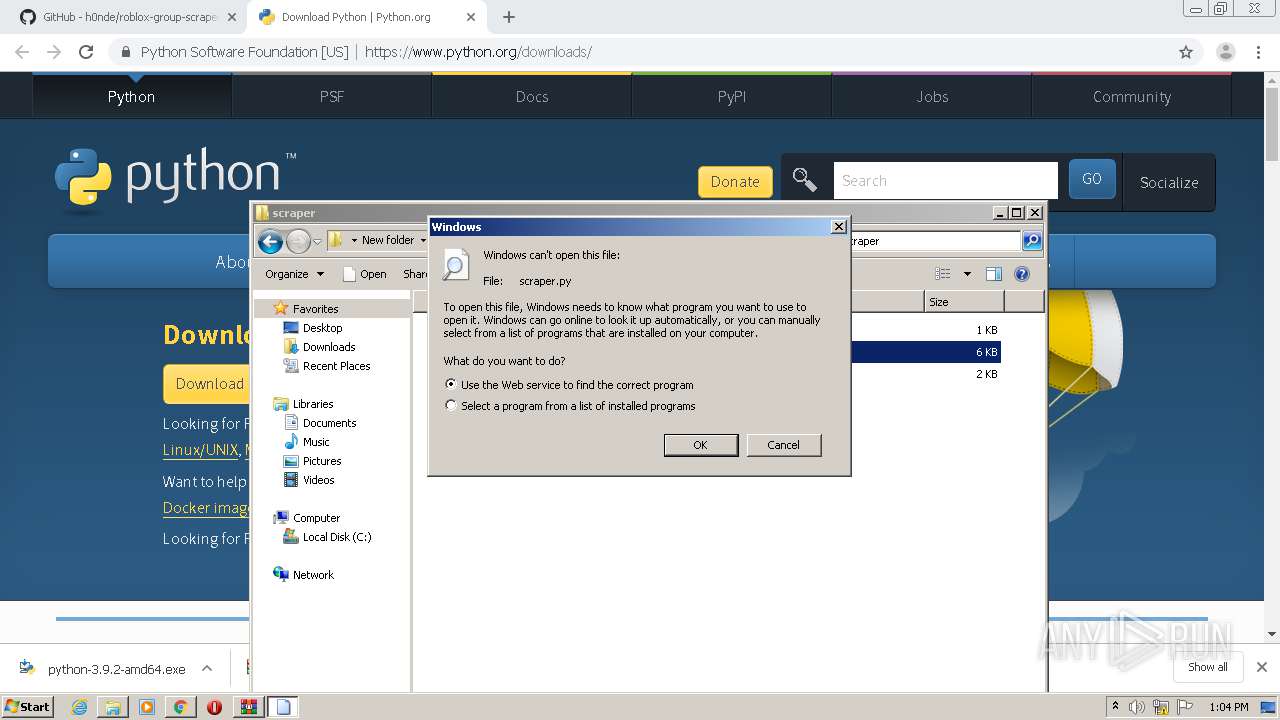Open Community top navigation tab

coord(1132,96)
